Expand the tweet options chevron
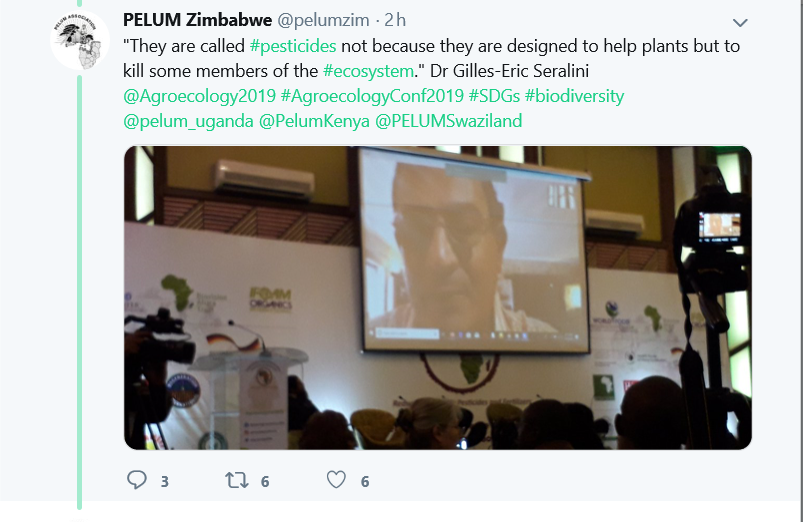Screen dimensions: 803x522 [740, 23]
